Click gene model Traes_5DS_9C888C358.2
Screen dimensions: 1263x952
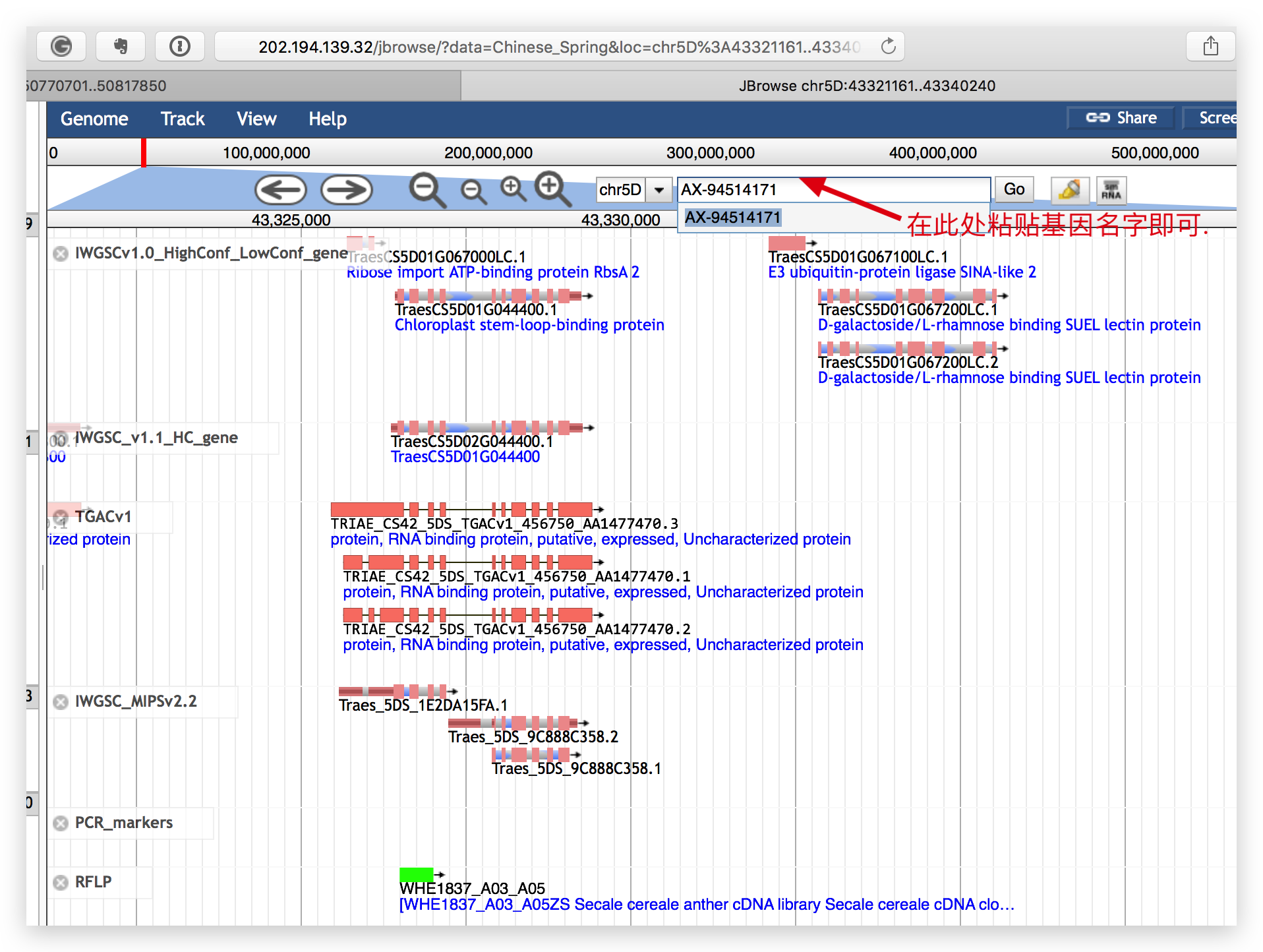(x=533, y=737)
